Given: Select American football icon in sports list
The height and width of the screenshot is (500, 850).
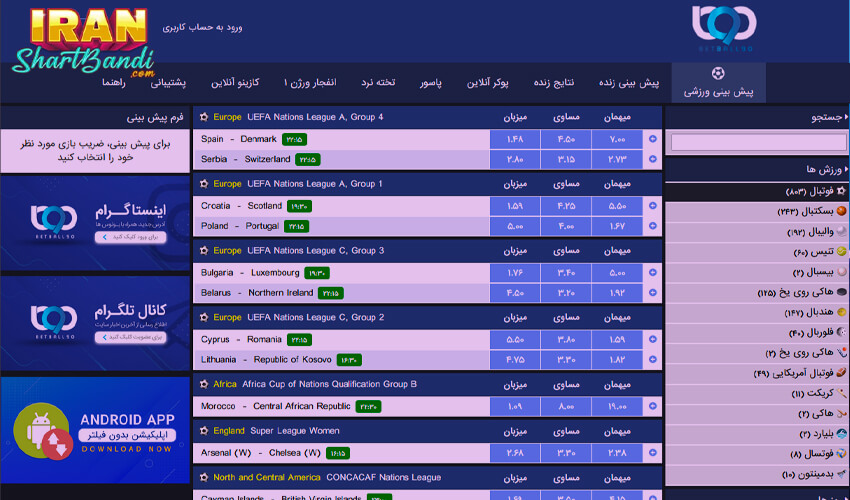Looking at the screenshot, I should [x=841, y=373].
